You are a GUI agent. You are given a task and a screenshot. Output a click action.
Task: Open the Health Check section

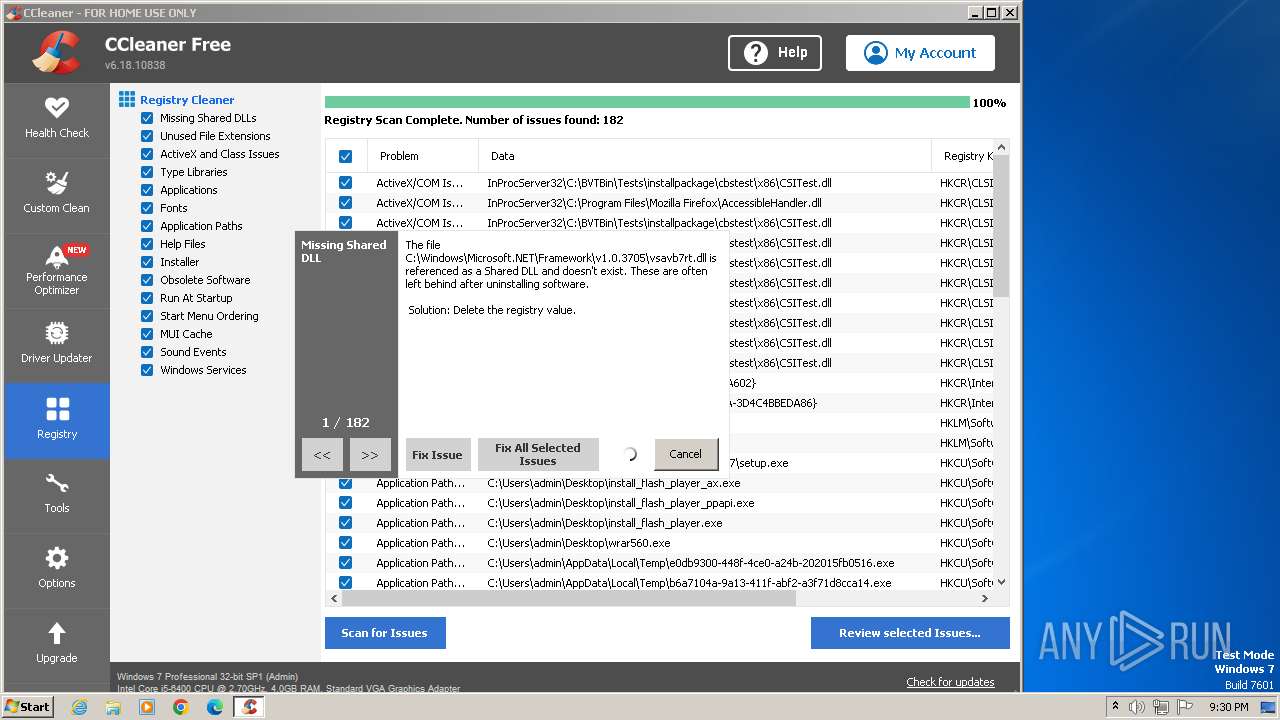[x=56, y=119]
